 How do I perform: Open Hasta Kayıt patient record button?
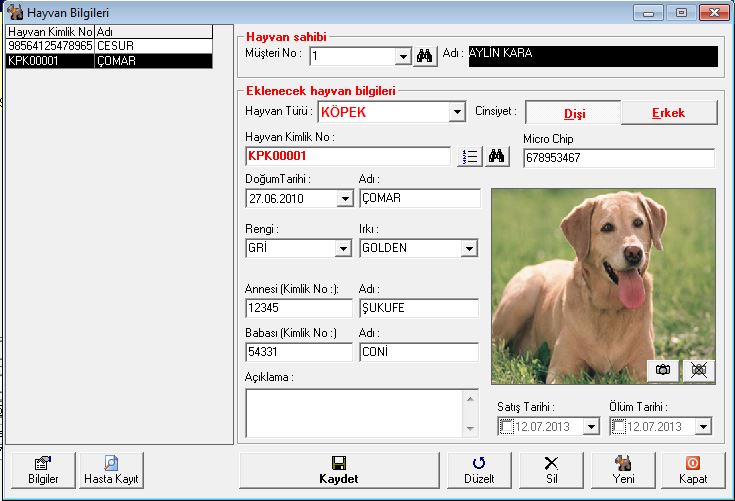[111, 471]
